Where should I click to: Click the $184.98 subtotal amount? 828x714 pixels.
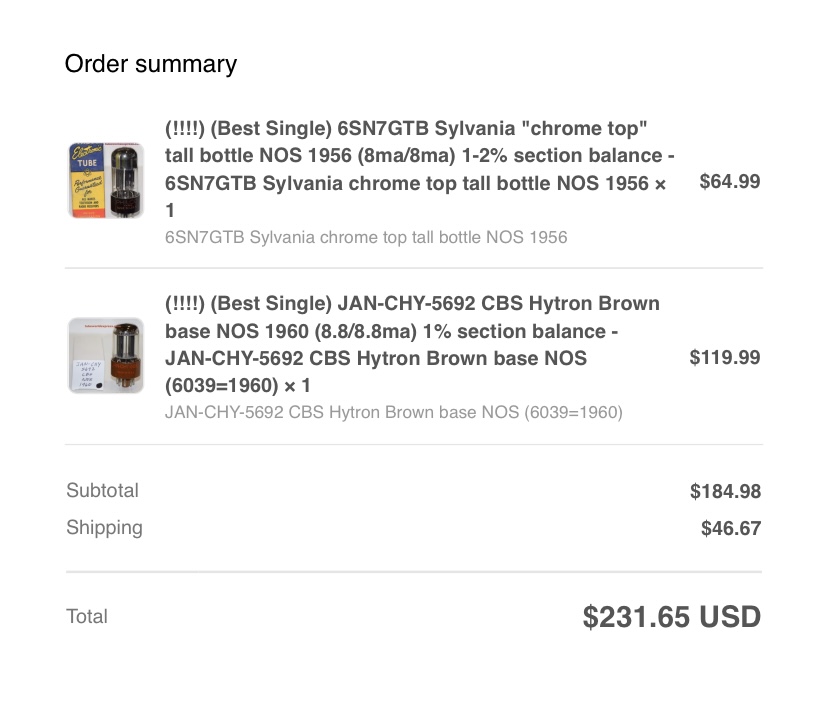(725, 491)
